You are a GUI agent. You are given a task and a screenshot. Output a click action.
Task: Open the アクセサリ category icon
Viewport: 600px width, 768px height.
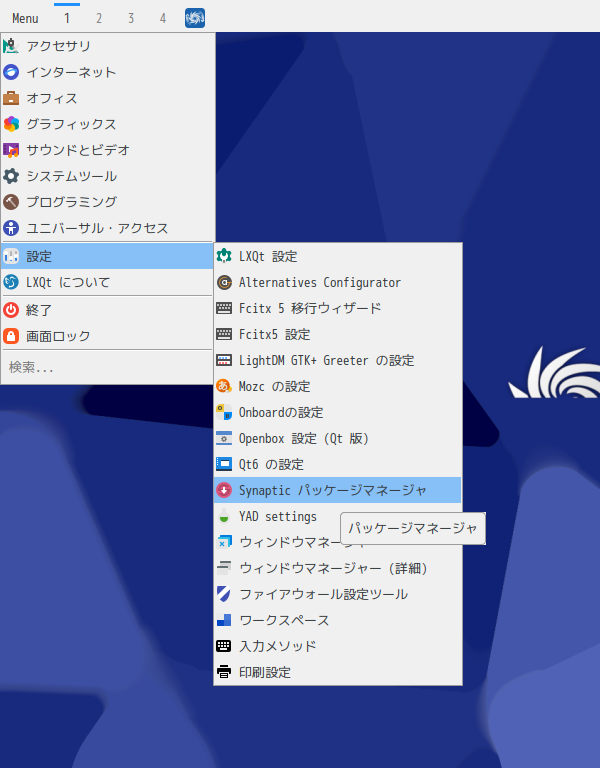coord(11,46)
